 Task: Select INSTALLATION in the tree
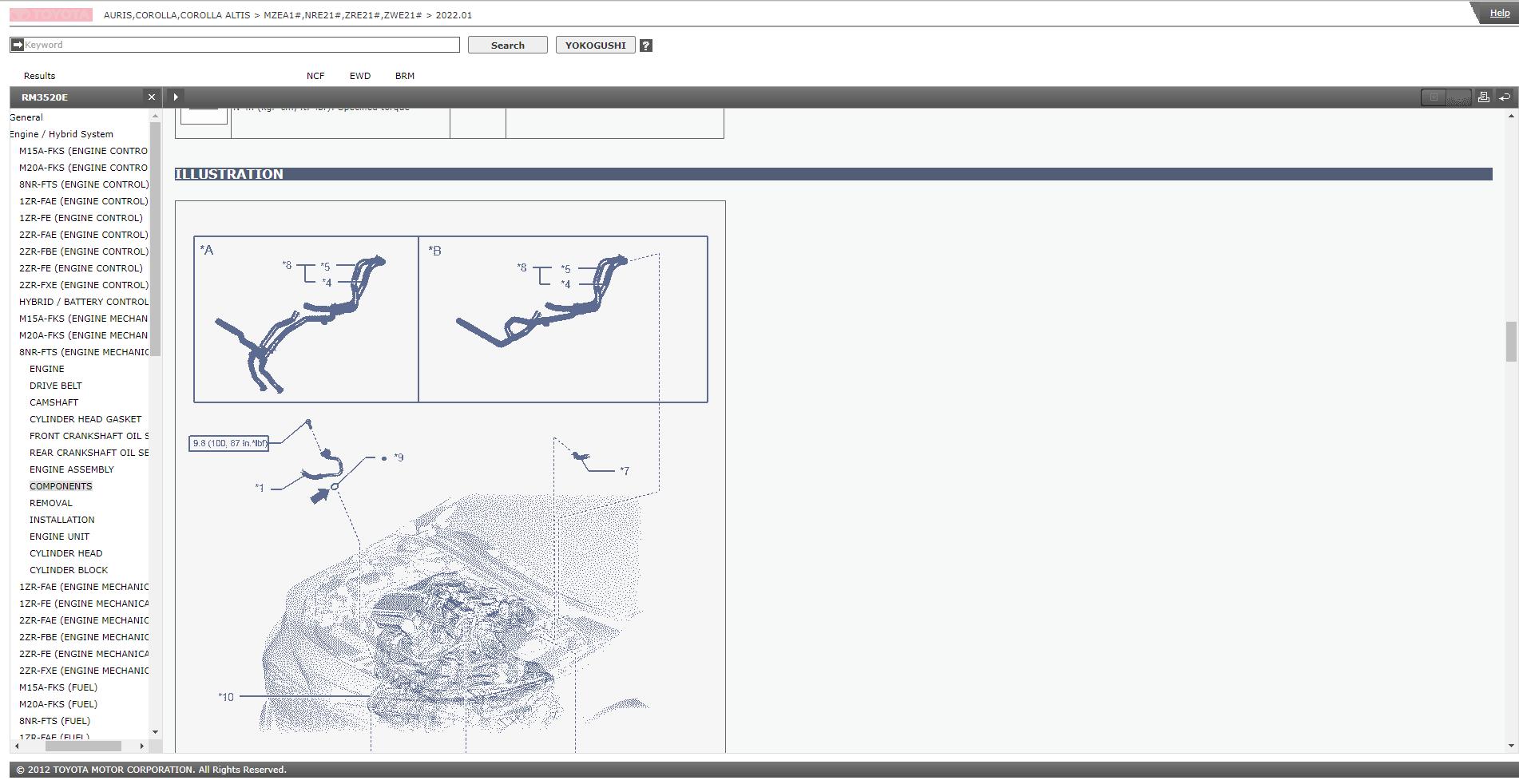coord(62,520)
